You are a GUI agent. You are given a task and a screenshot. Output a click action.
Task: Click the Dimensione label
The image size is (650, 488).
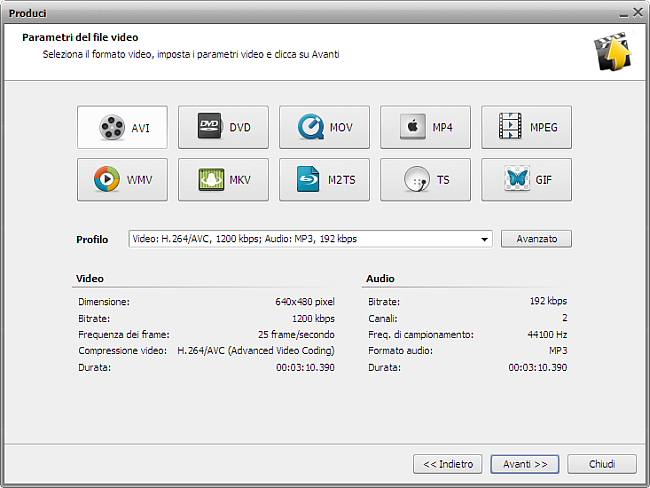click(104, 302)
